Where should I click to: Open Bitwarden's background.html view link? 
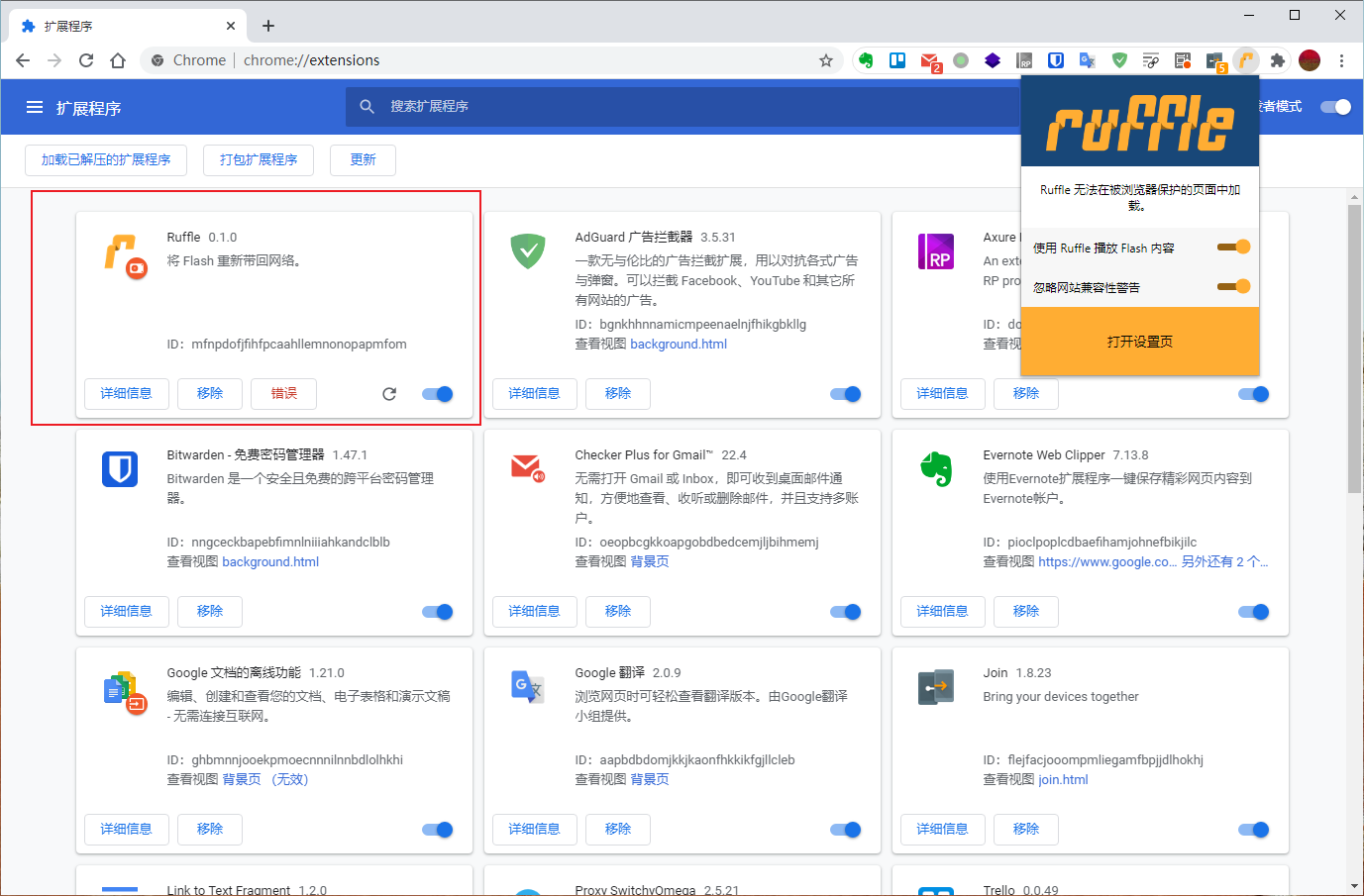tap(270, 561)
